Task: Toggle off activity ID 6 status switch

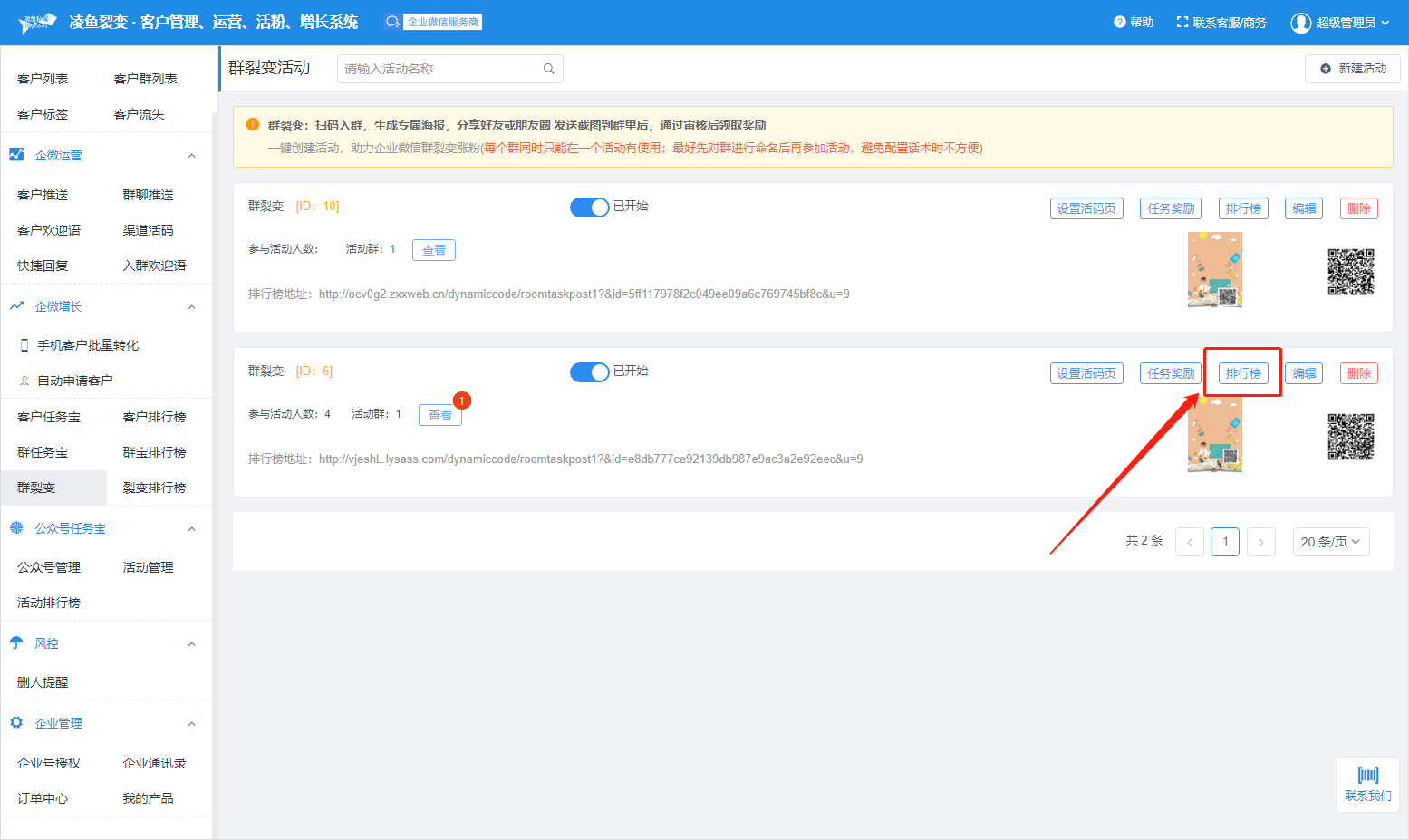Action: tap(589, 372)
